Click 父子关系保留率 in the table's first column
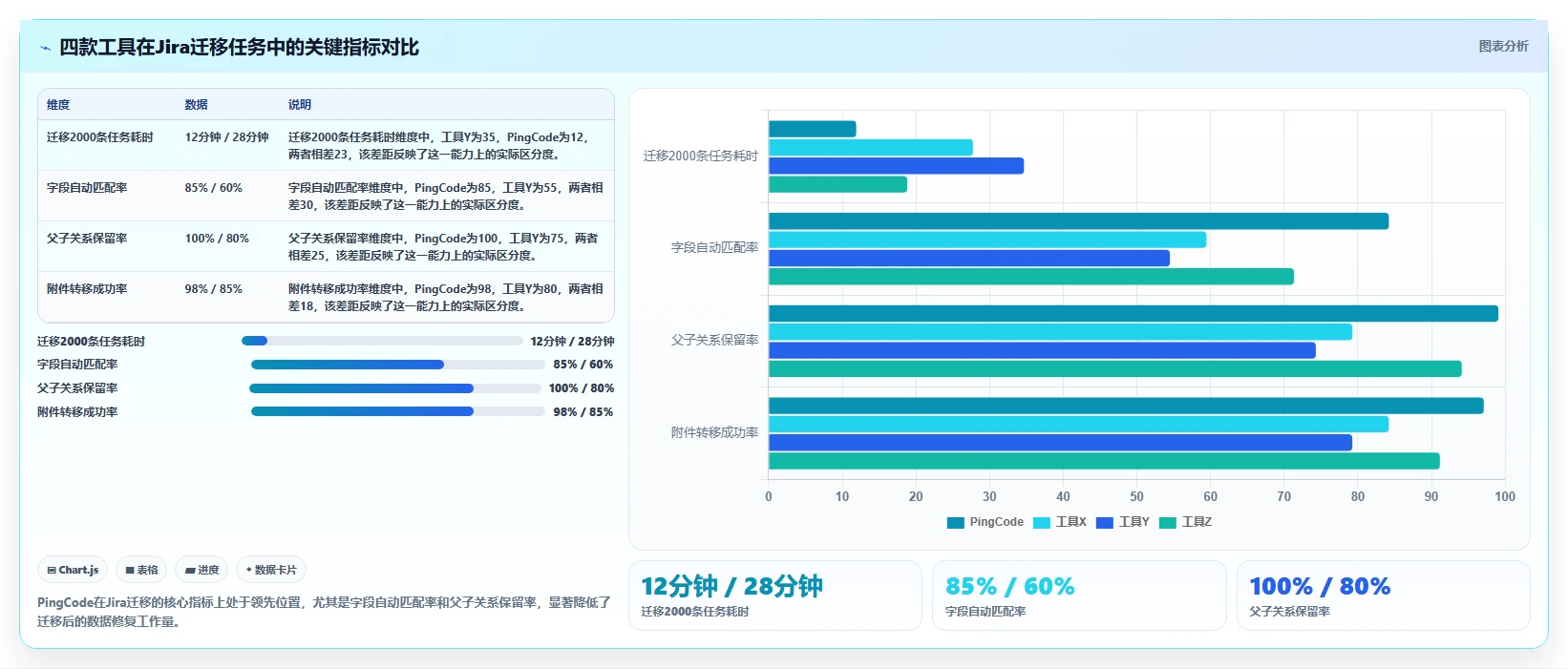Screen dimensions: 1568x669 (87, 239)
